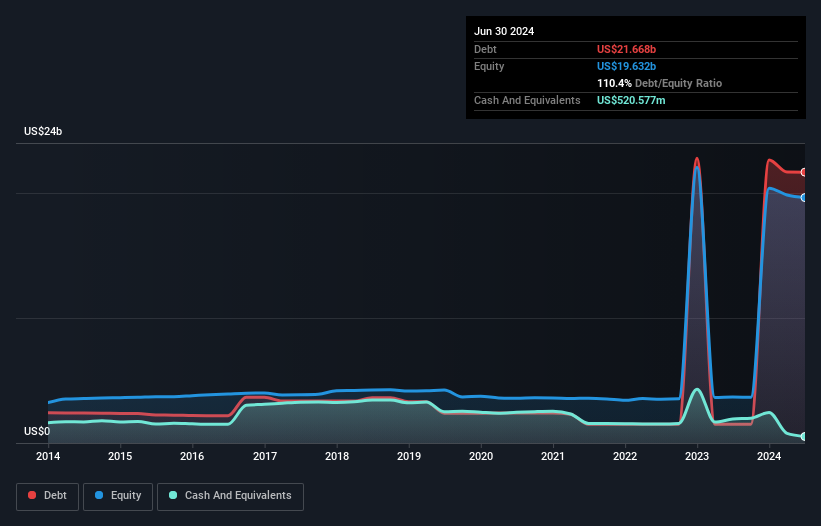Click the blue Equity endpoint marker

tap(804, 198)
